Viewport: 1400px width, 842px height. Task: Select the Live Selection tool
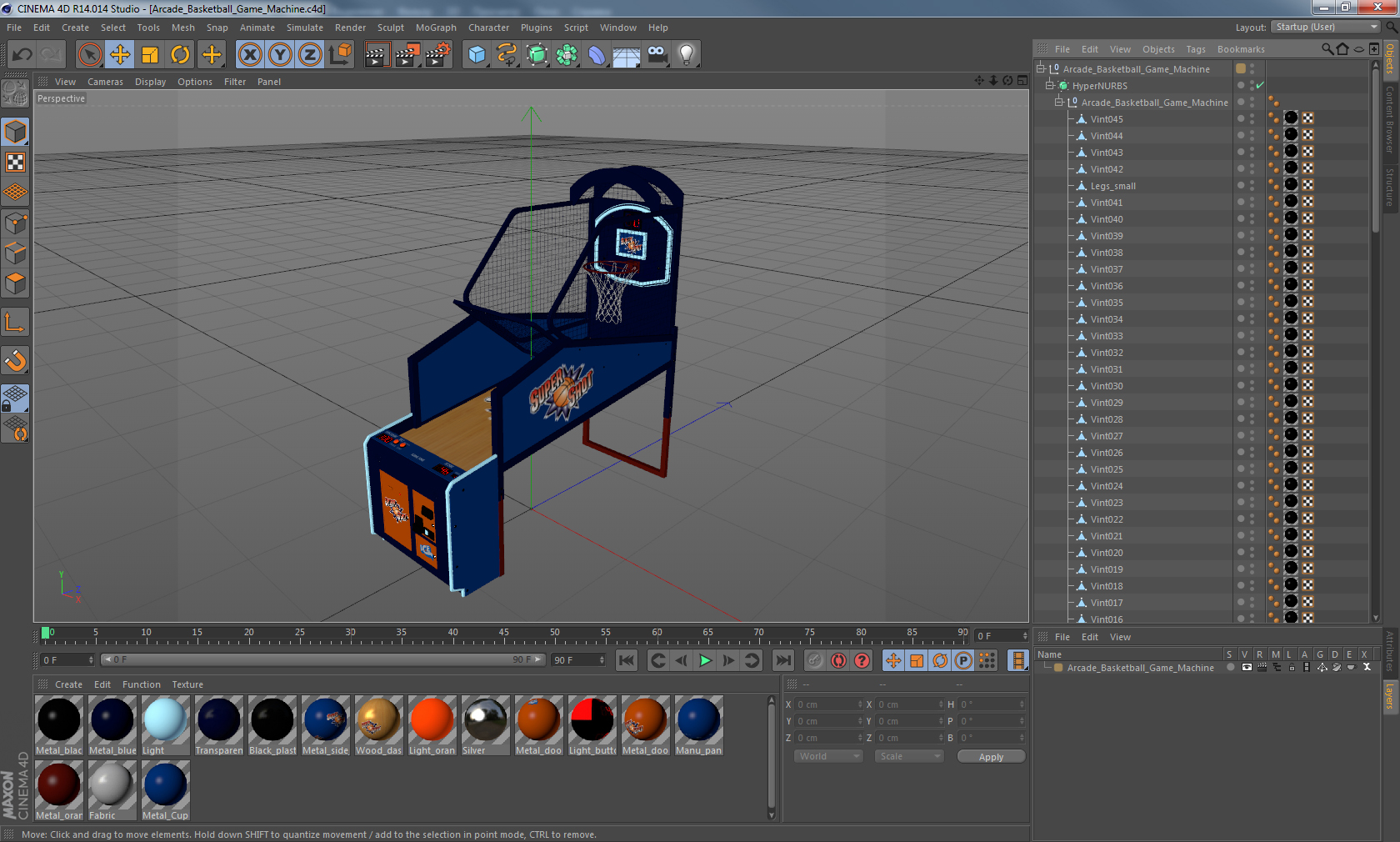point(89,55)
